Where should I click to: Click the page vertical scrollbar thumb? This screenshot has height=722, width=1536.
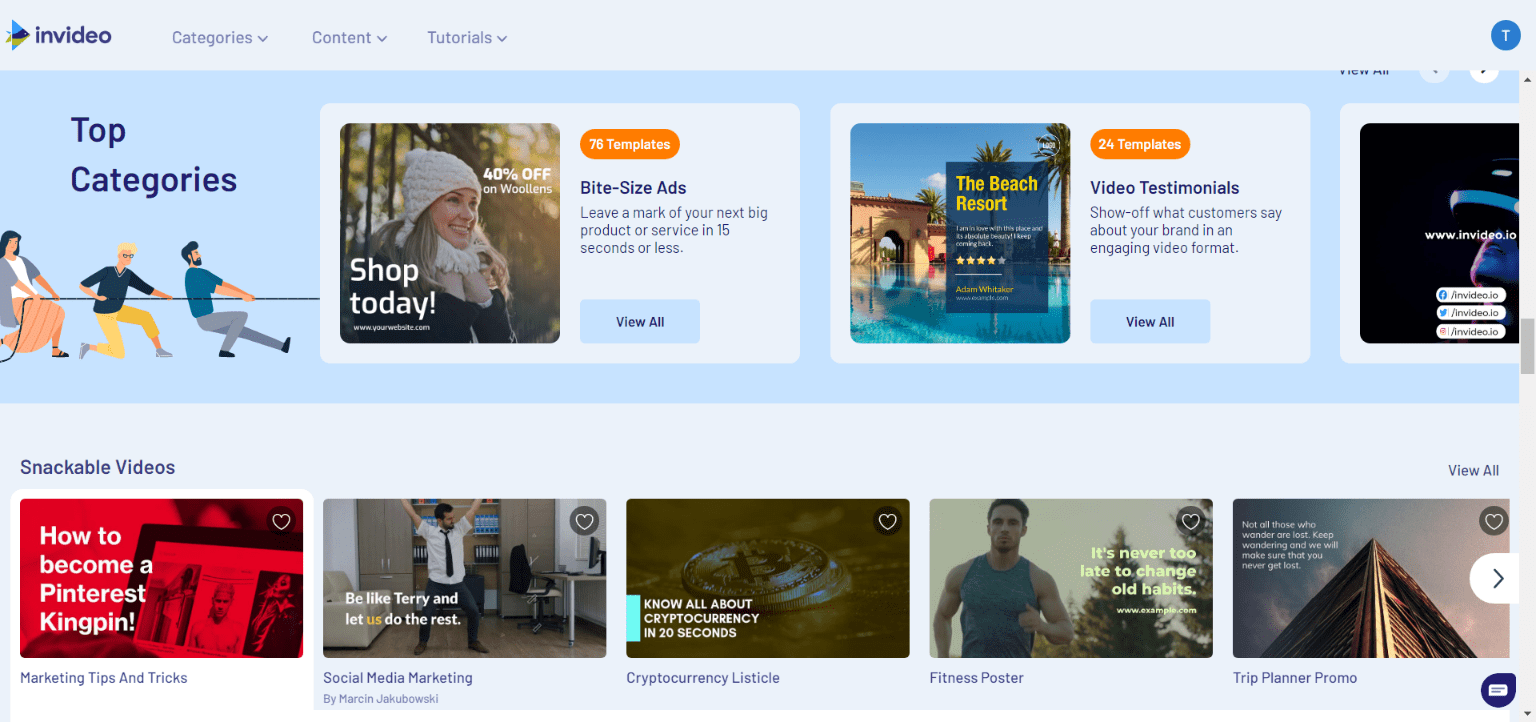(x=1527, y=346)
